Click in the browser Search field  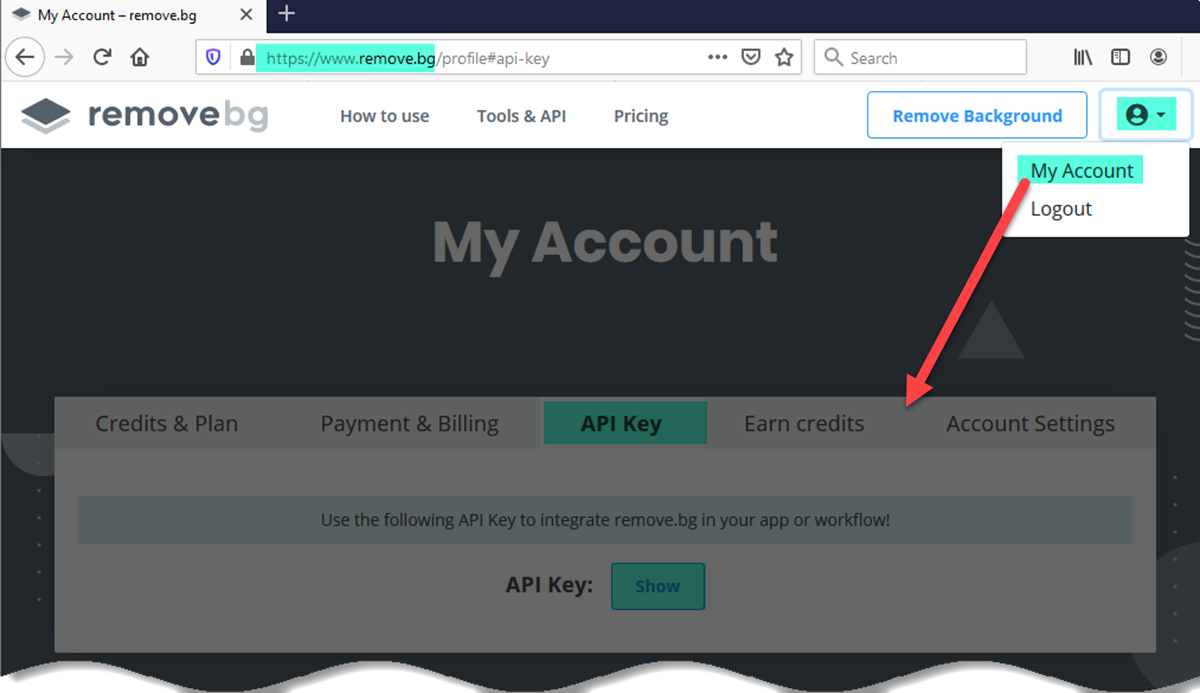(x=920, y=58)
